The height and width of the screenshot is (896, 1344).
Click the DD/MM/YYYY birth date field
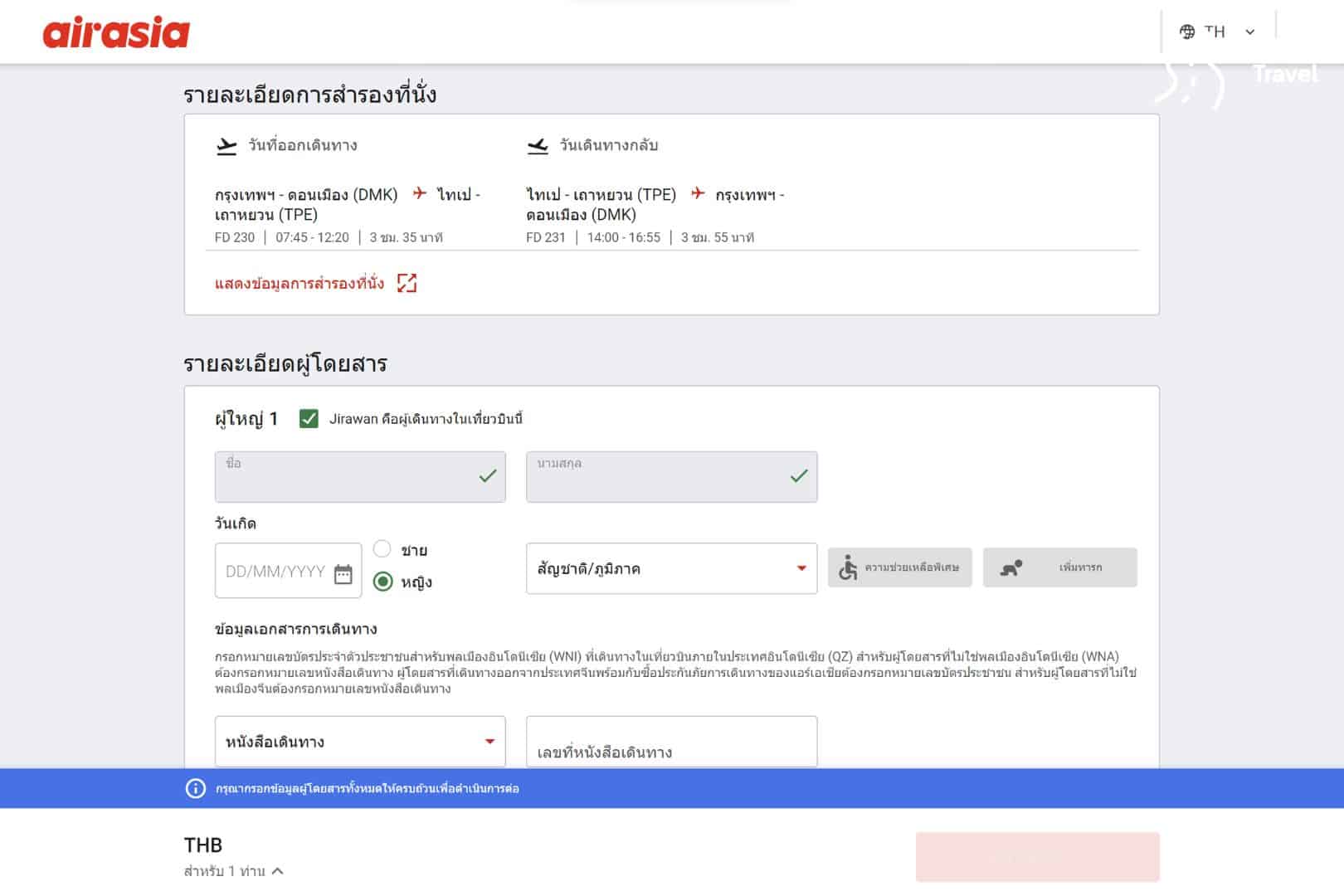[288, 571]
